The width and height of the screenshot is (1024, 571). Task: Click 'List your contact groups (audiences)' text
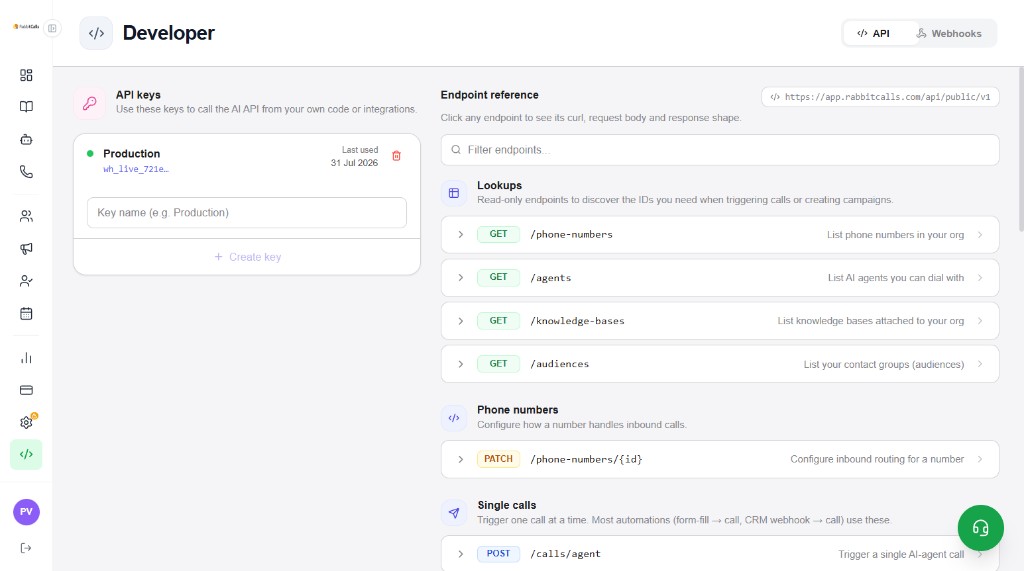click(x=884, y=364)
